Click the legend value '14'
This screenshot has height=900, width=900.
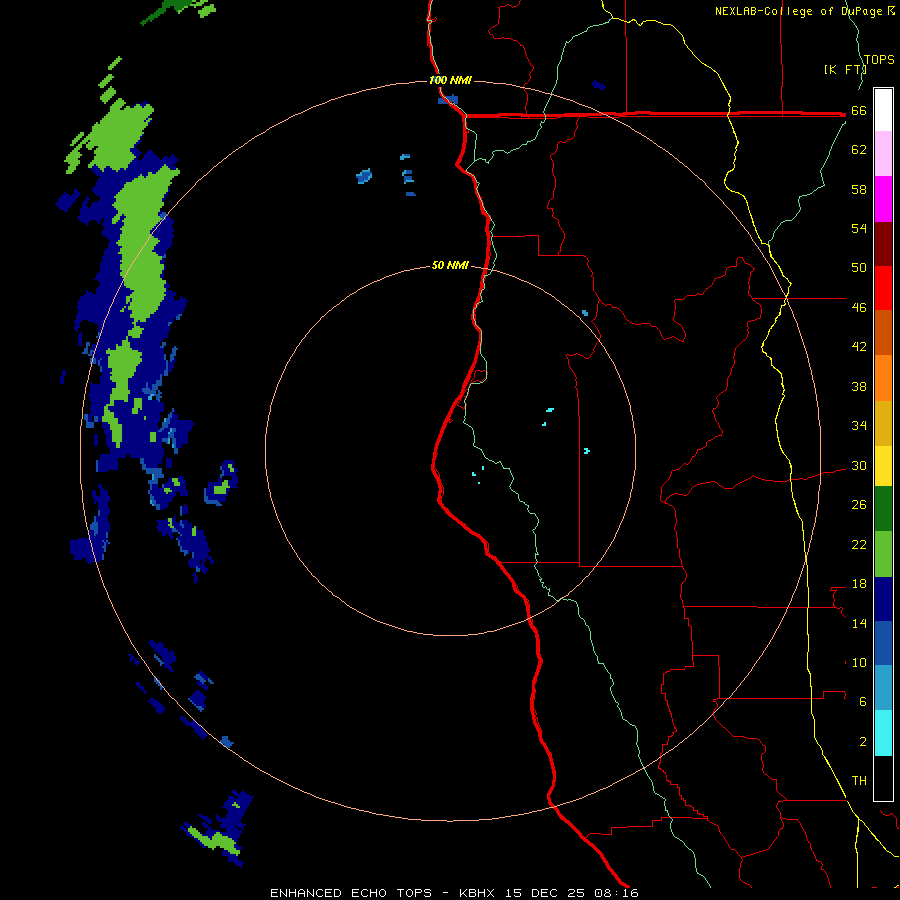[x=859, y=623]
